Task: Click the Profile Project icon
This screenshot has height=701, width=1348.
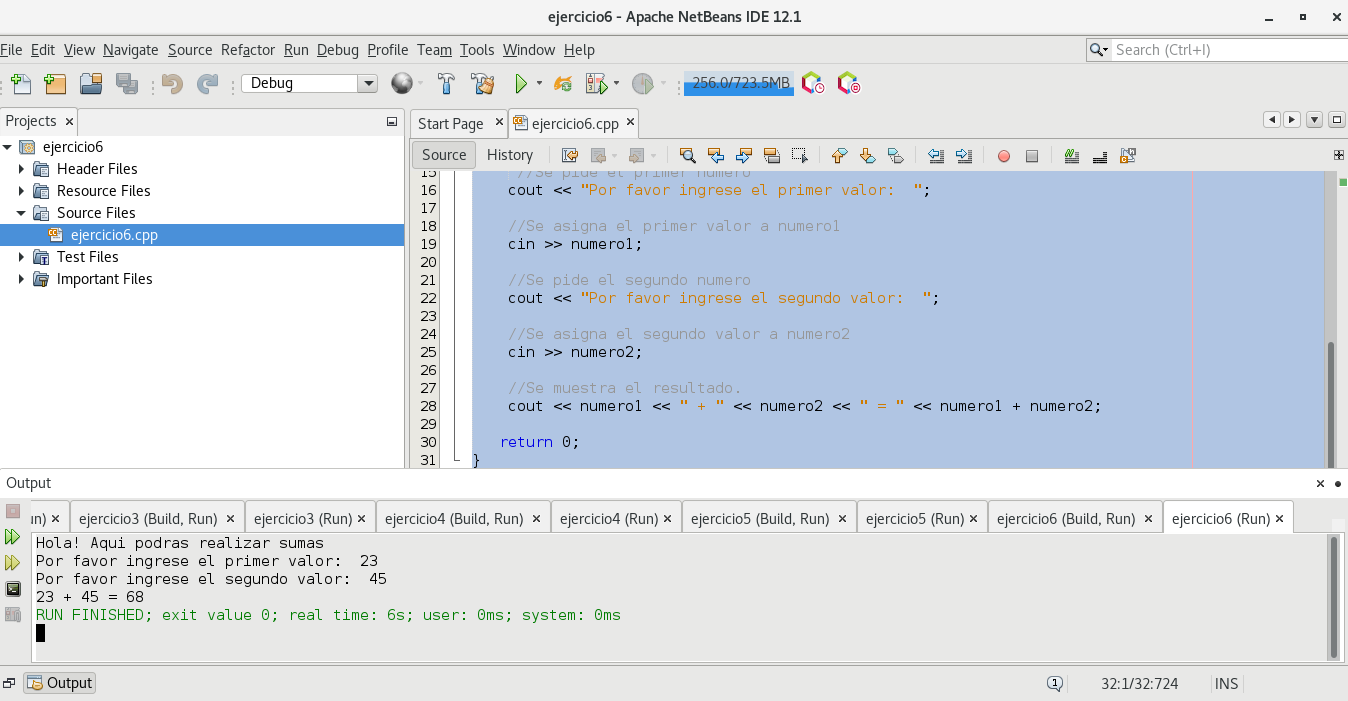Action: coord(642,84)
